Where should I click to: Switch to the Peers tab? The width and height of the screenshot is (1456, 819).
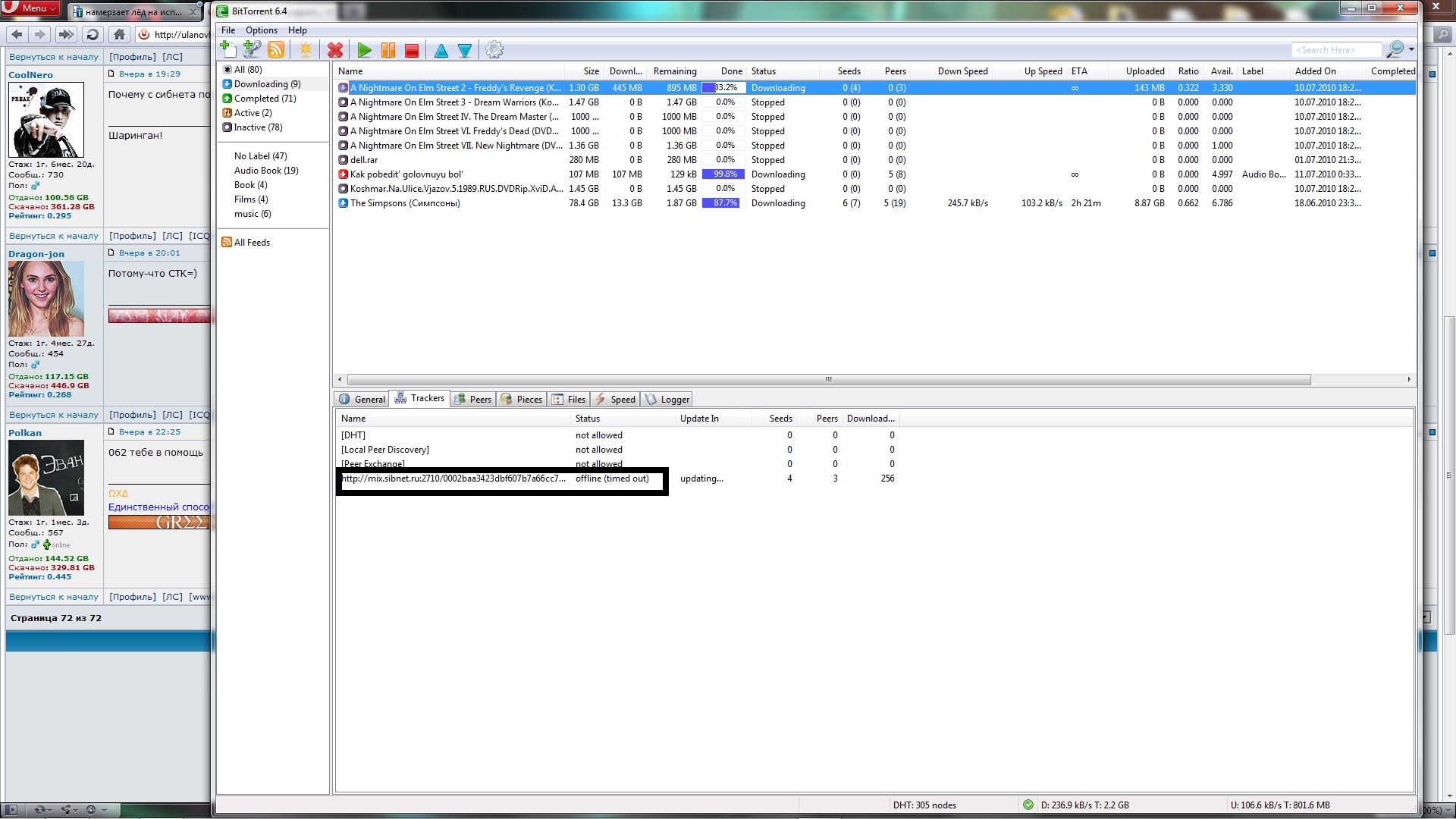pos(472,400)
